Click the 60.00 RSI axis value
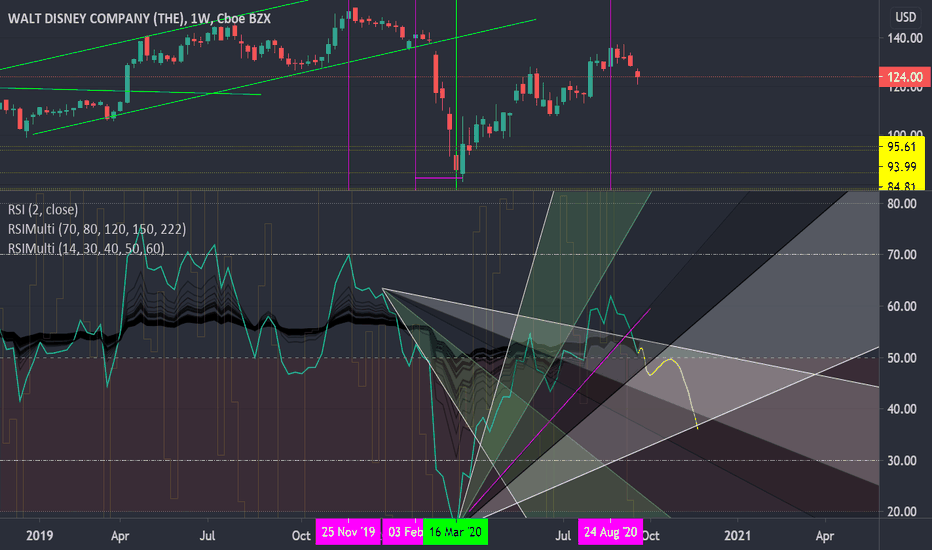Screen dimensions: 932x550 point(901,306)
